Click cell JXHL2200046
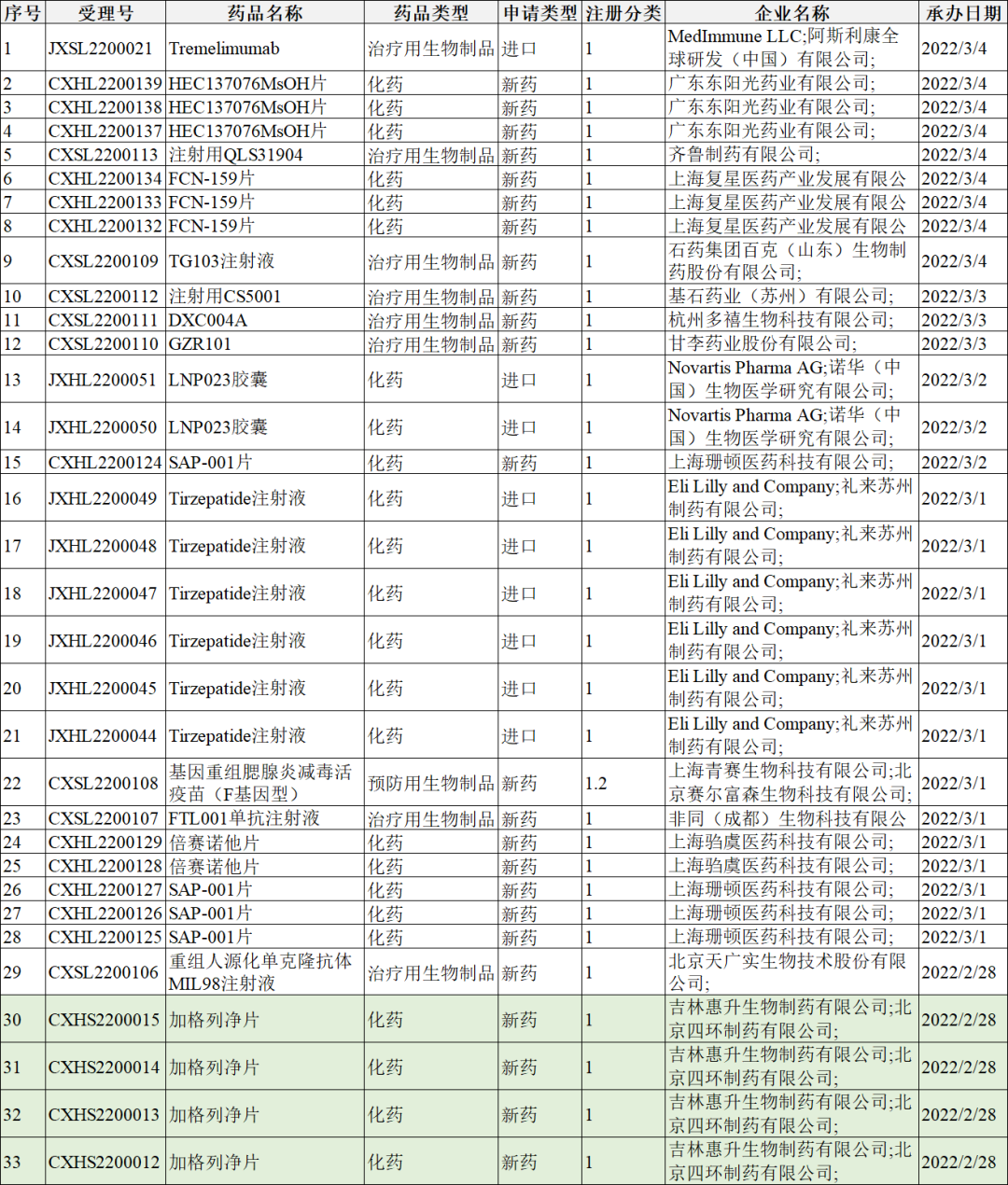The height and width of the screenshot is (1185, 1008). coord(105,640)
